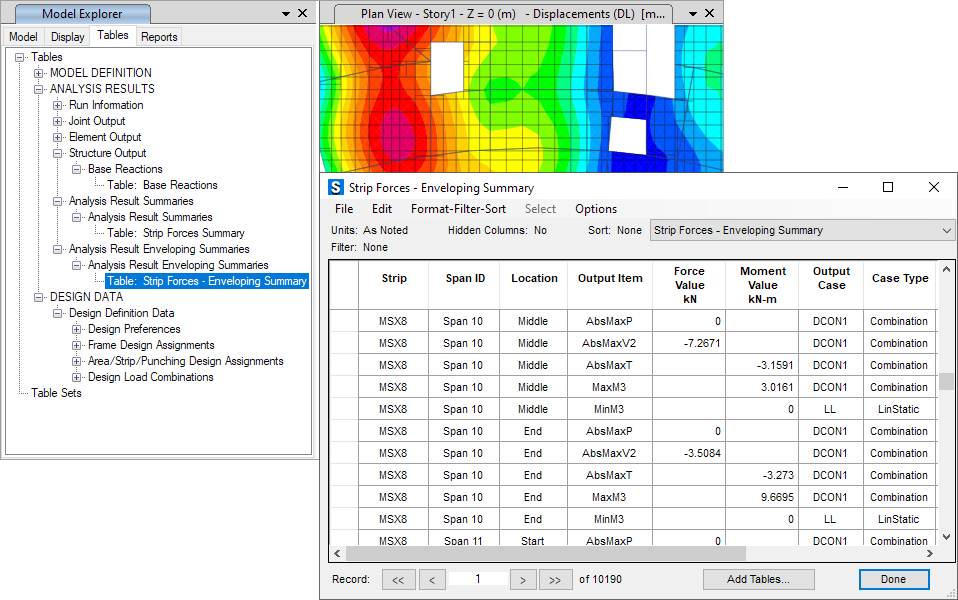Image resolution: width=958 pixels, height=600 pixels.
Task: Expand the MODEL DEFINITION tree node
Action: point(39,73)
